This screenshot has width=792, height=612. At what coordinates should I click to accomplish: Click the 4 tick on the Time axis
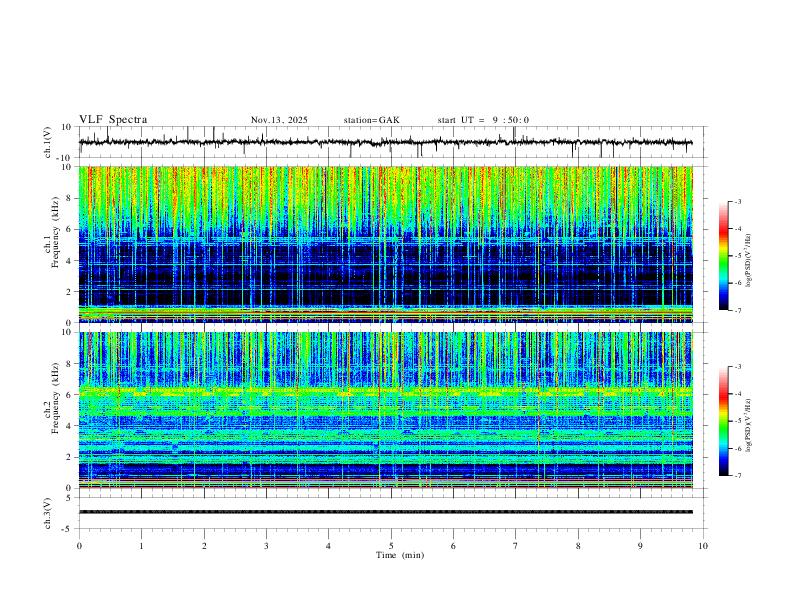click(329, 546)
